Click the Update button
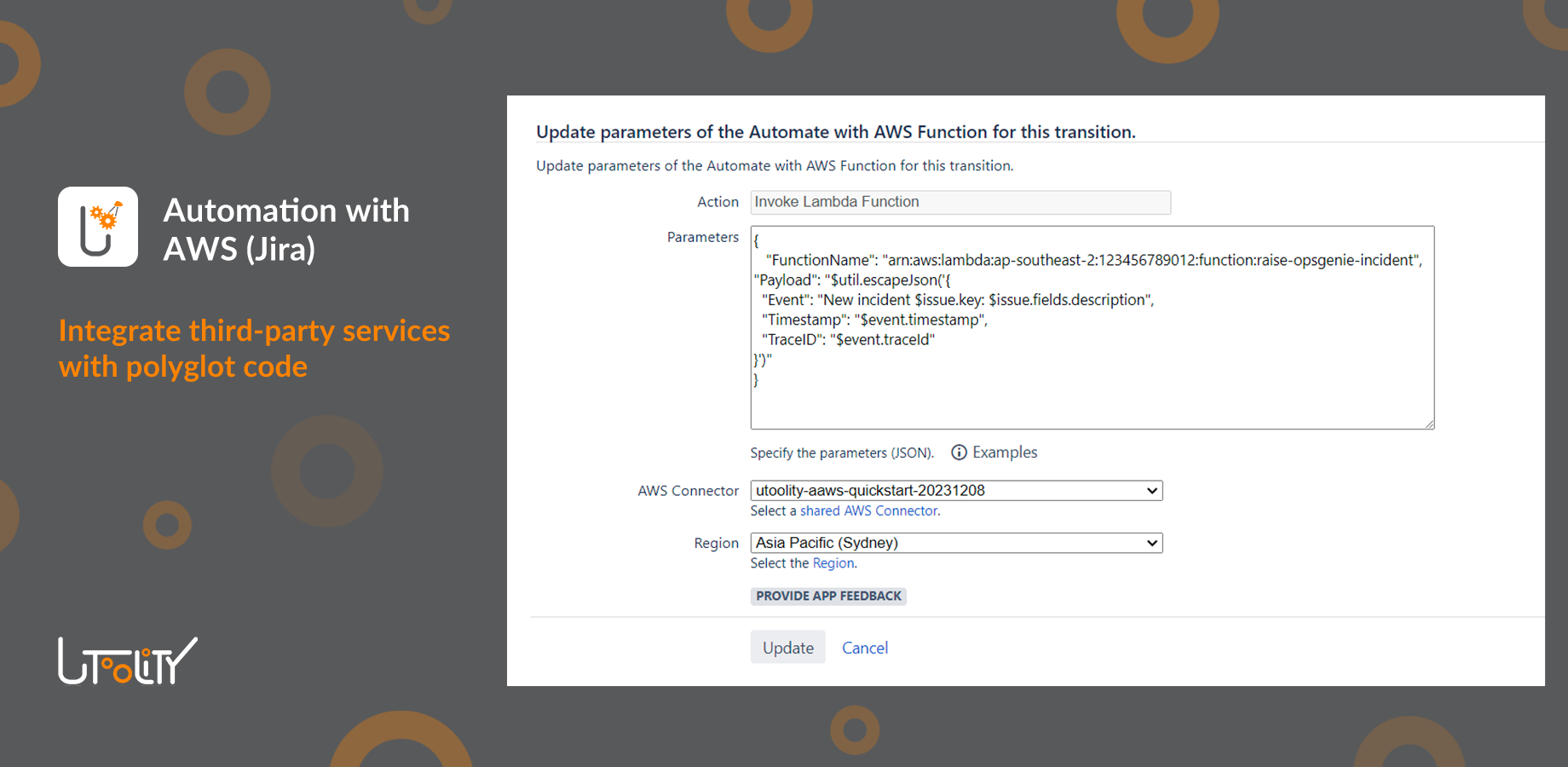Viewport: 1568px width, 767px height. pos(787,647)
